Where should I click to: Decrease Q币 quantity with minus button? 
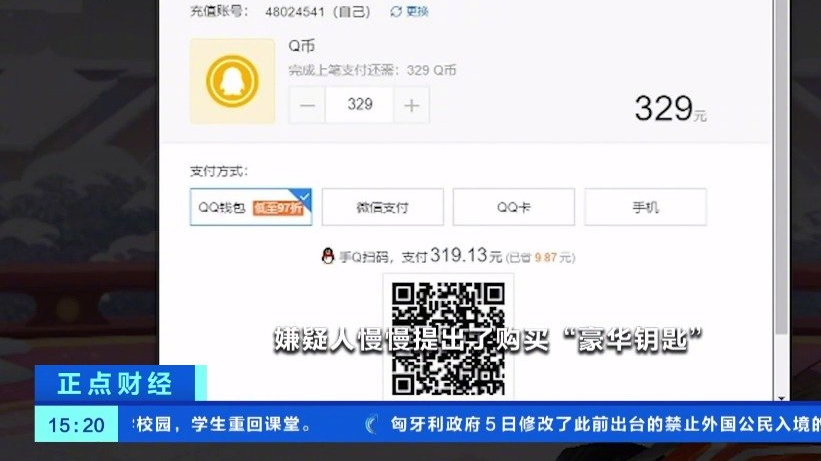[307, 105]
